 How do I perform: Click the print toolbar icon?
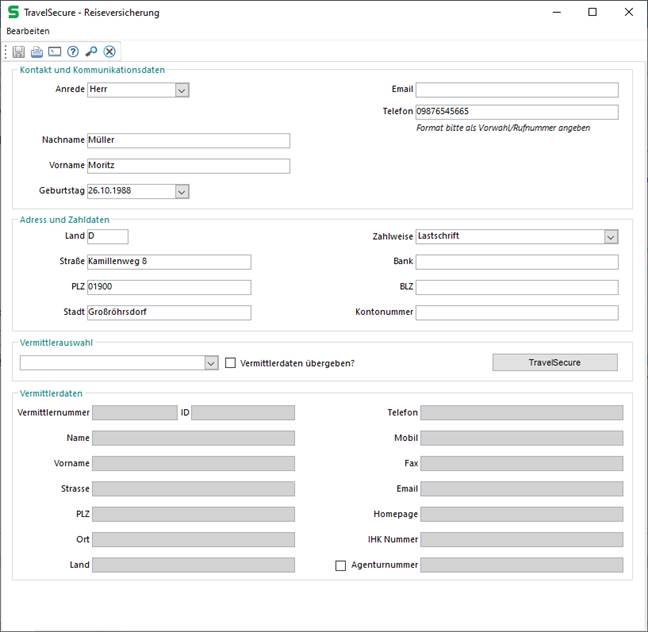point(37,52)
